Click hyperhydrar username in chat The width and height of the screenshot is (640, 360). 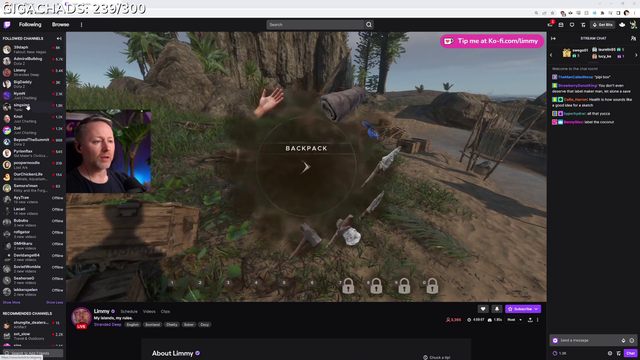(x=575, y=113)
